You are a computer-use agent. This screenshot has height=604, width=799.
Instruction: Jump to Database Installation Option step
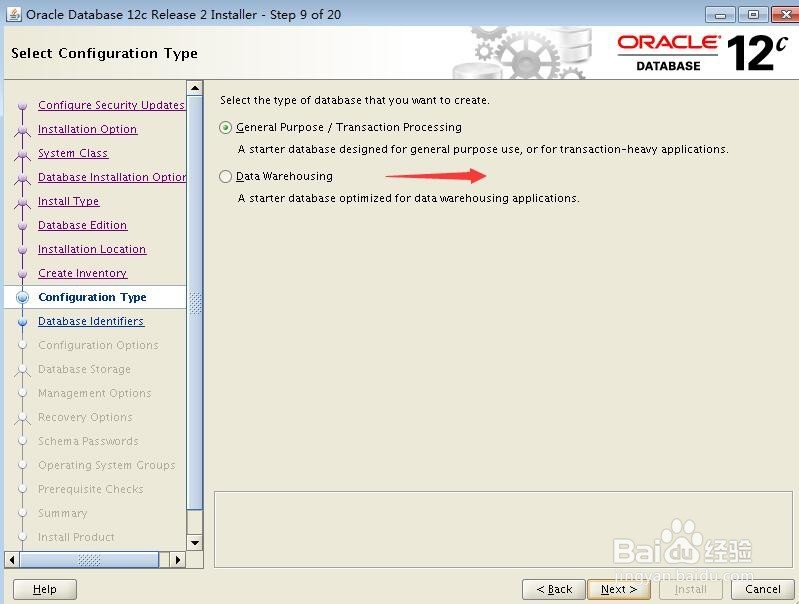click(112, 177)
